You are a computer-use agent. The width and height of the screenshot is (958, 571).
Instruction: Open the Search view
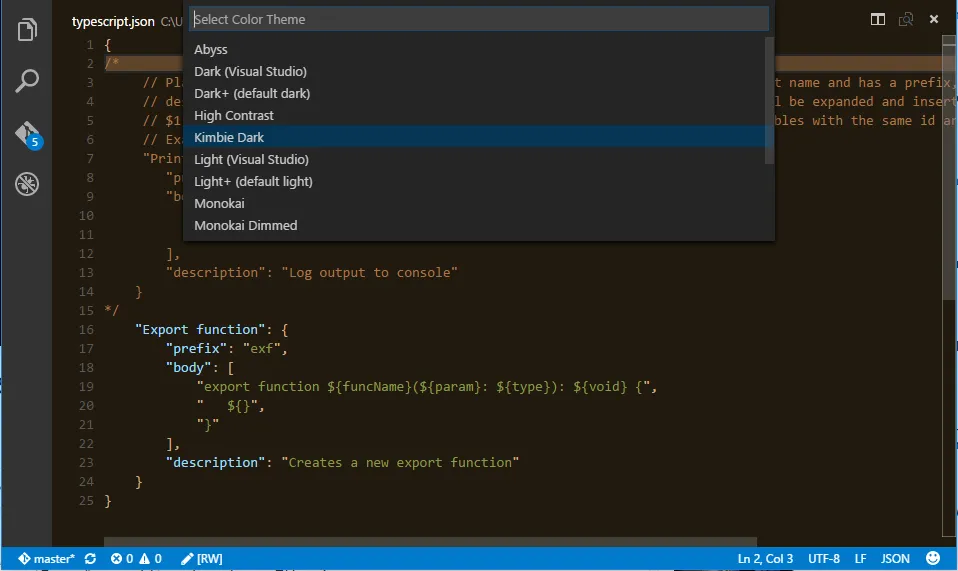click(x=27, y=80)
